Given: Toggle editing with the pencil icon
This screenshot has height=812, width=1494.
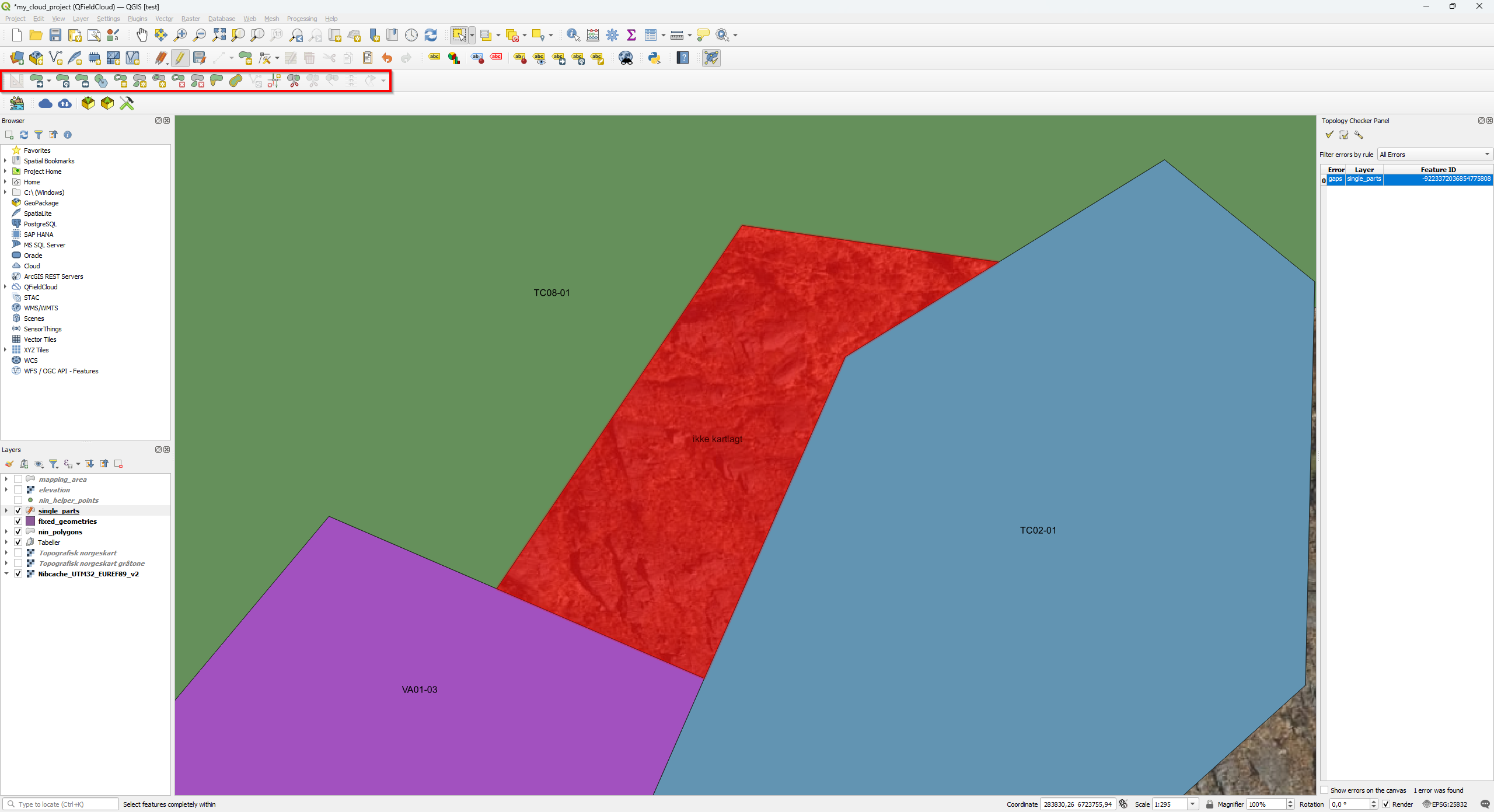Looking at the screenshot, I should pyautogui.click(x=180, y=58).
